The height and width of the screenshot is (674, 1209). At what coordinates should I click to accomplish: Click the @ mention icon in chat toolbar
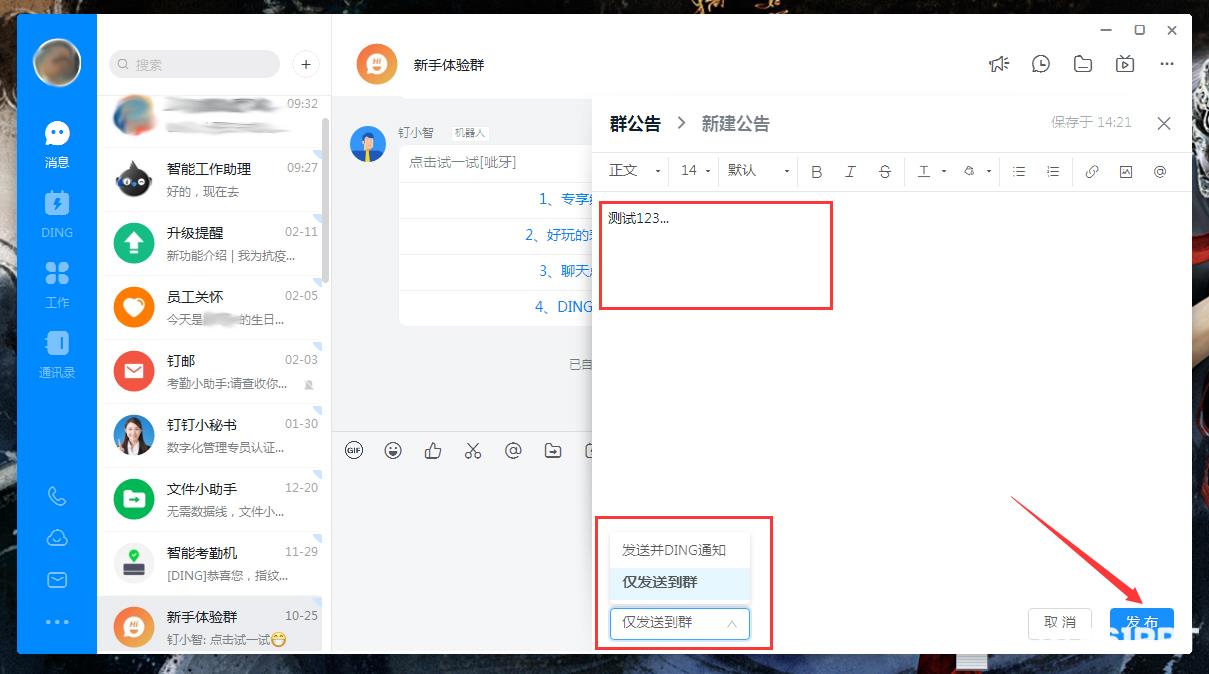coord(513,450)
